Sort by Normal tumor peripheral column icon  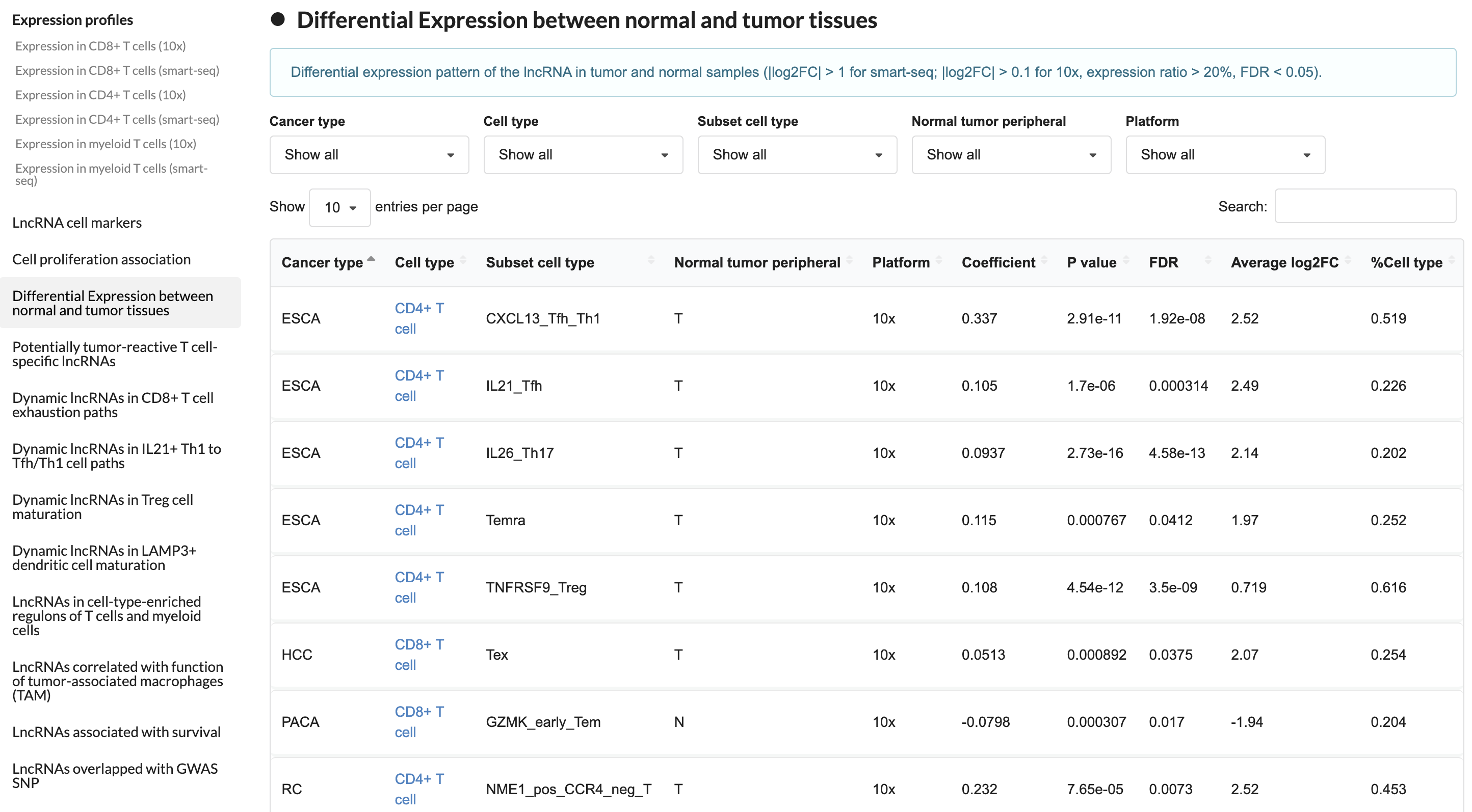point(849,261)
